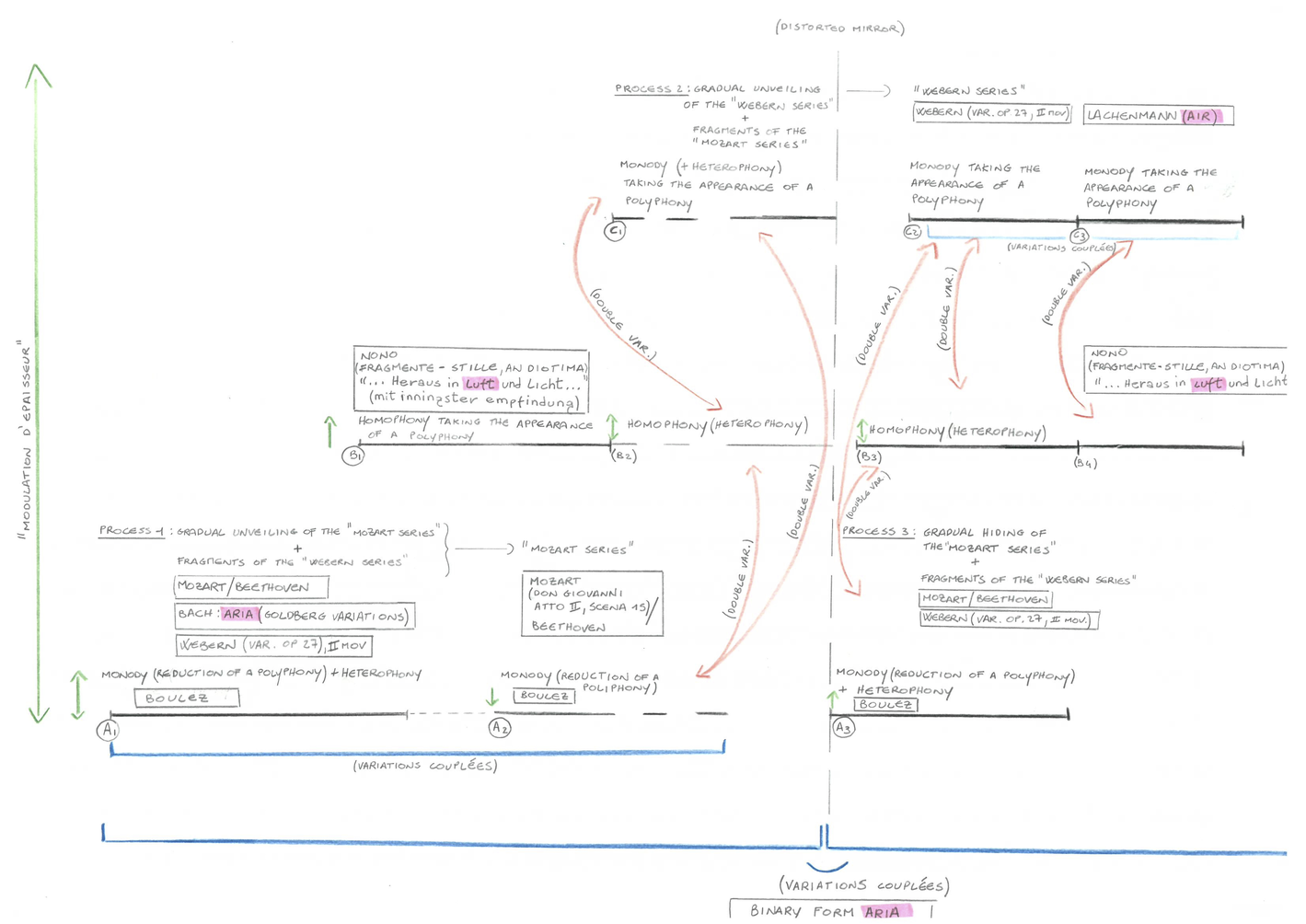Click the underlined Process 1 heading

pos(131,531)
